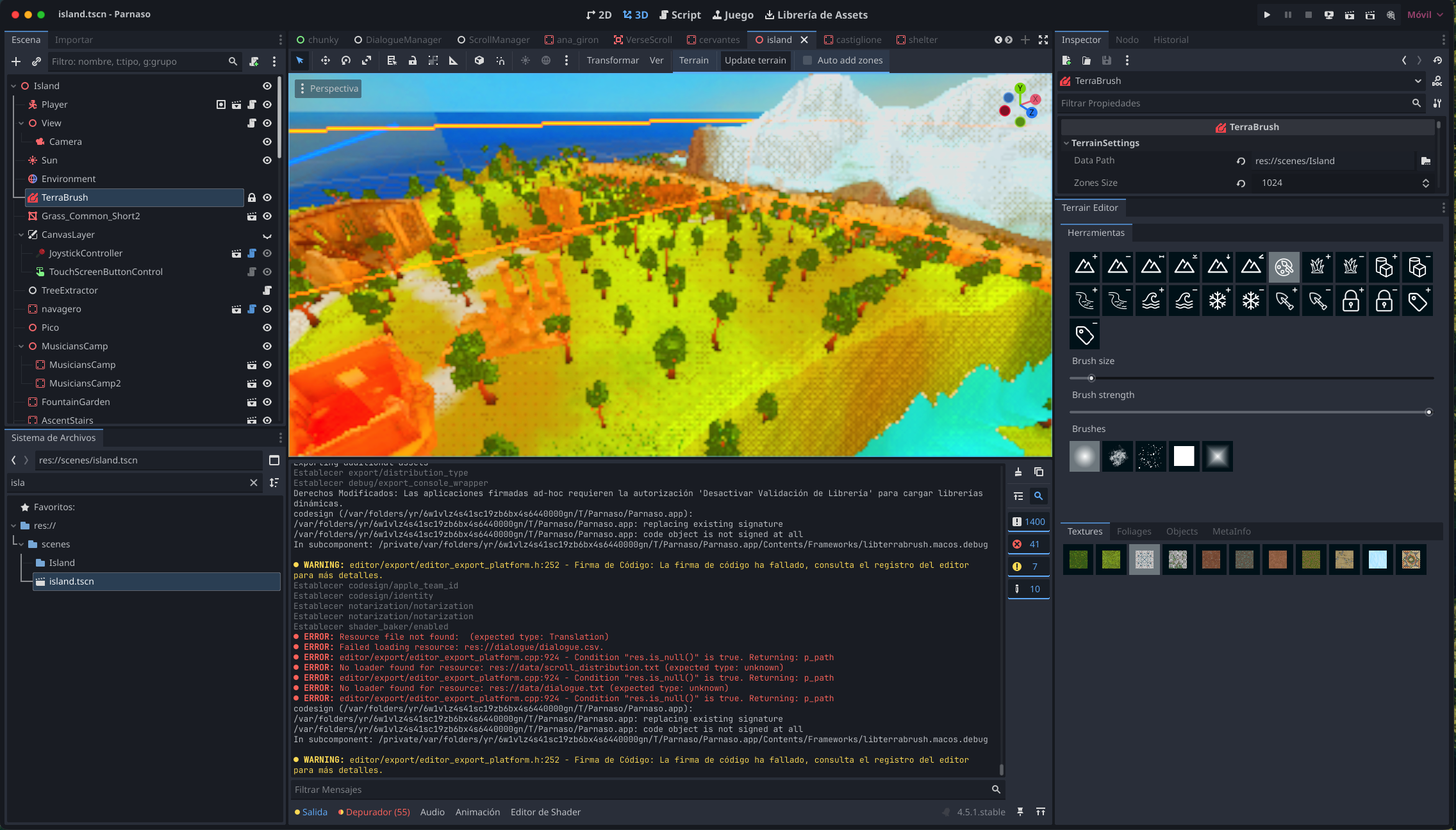Select the Move tool in the 3D toolbar
This screenshot has height=830, width=1456.
326,60
